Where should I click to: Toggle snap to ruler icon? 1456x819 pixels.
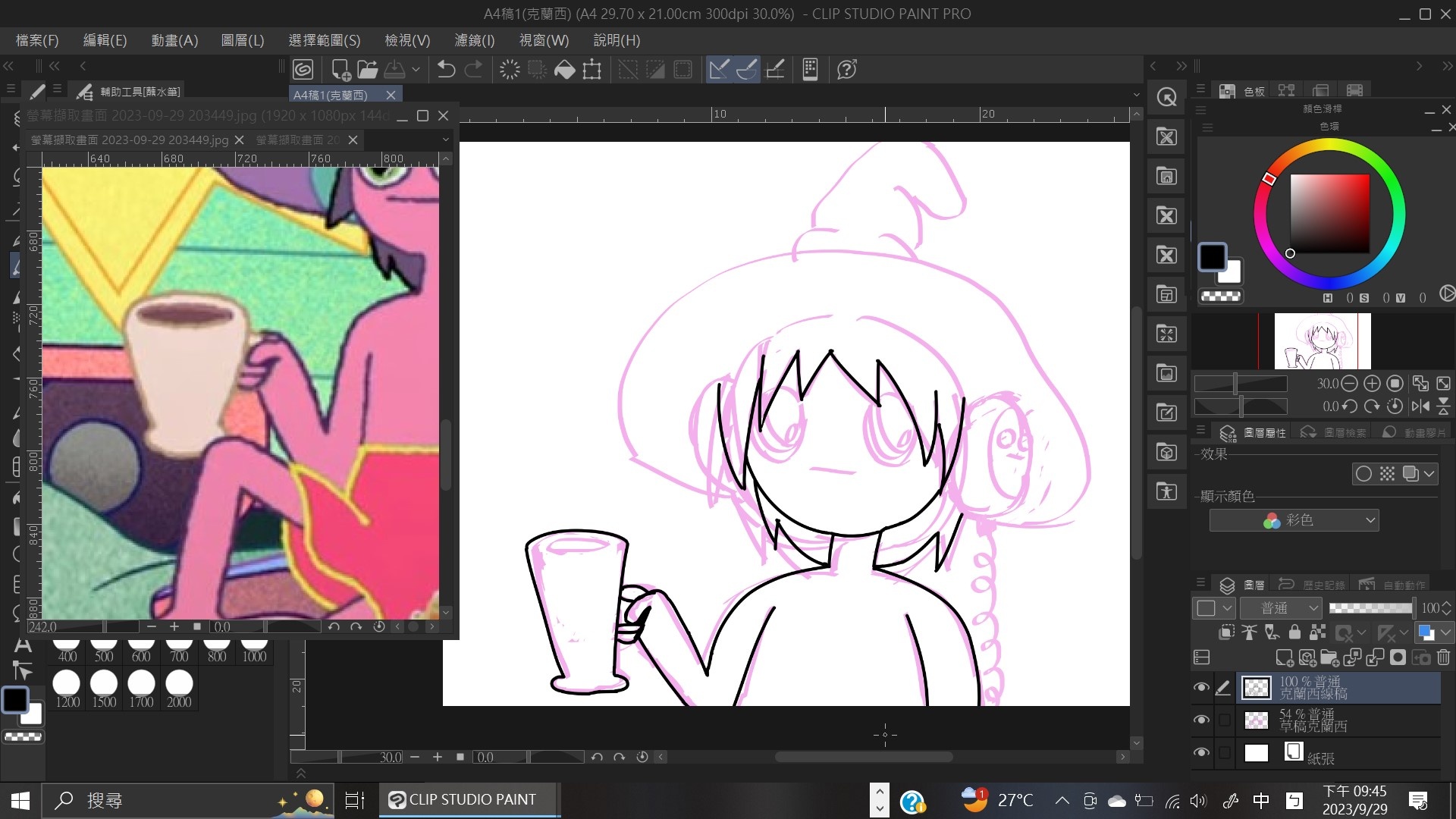719,70
